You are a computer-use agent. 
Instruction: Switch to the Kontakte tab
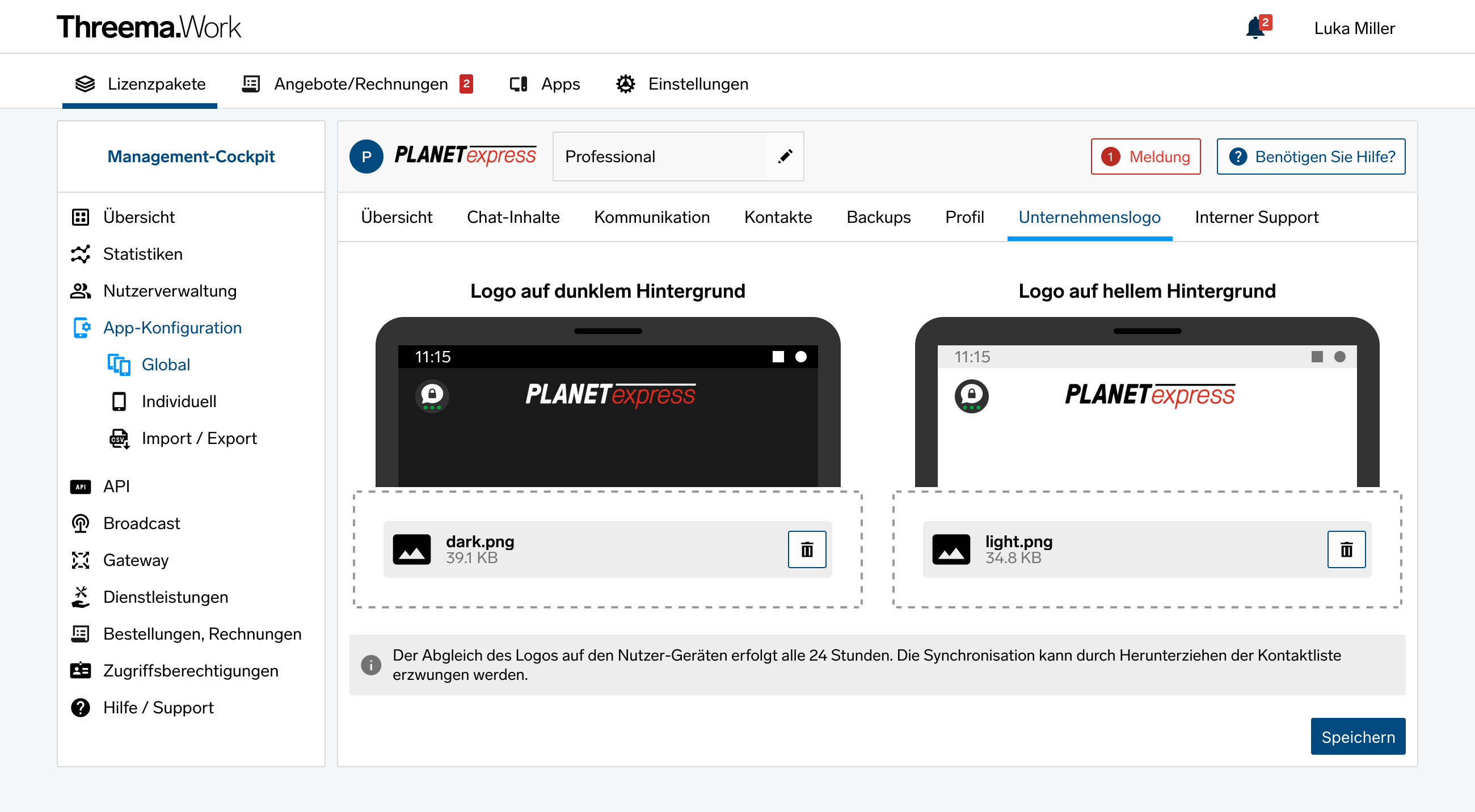[x=778, y=217]
